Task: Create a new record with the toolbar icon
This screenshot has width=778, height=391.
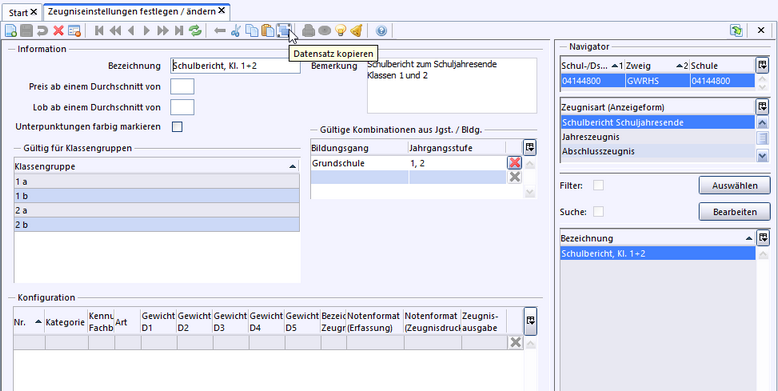Action: [x=11, y=31]
